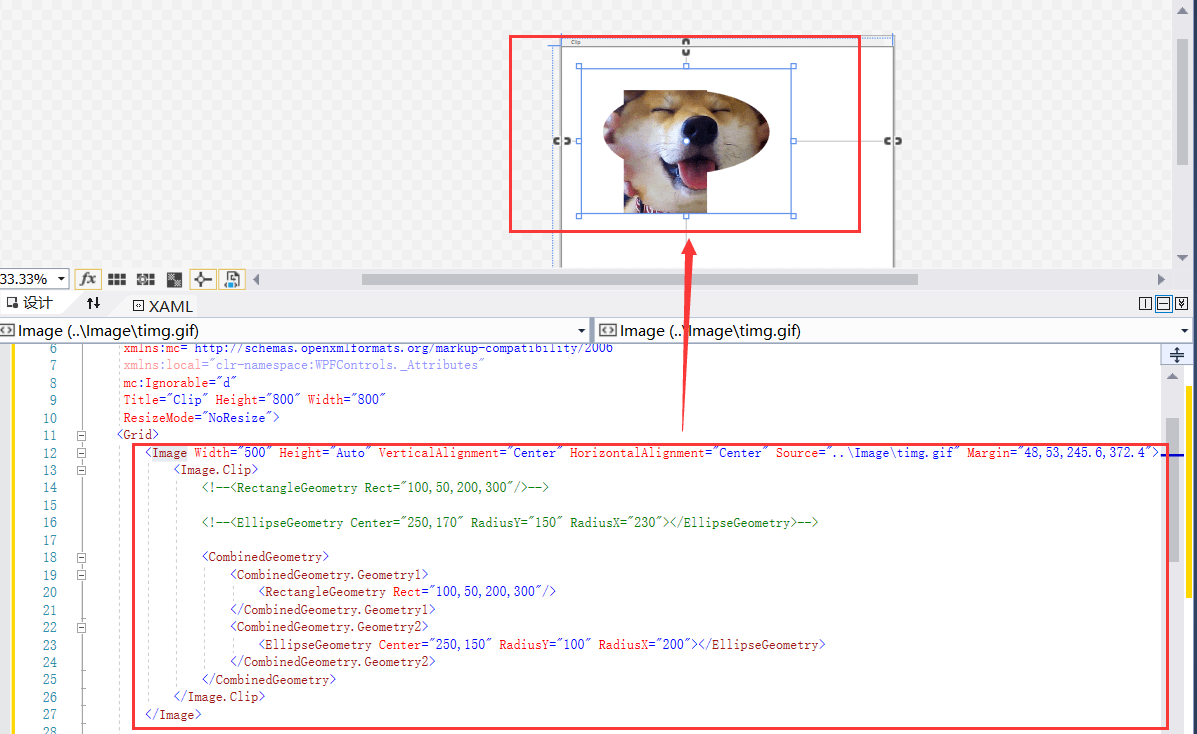This screenshot has width=1197, height=734.
Task: Swap the design and XAML panes
Action: point(92,303)
